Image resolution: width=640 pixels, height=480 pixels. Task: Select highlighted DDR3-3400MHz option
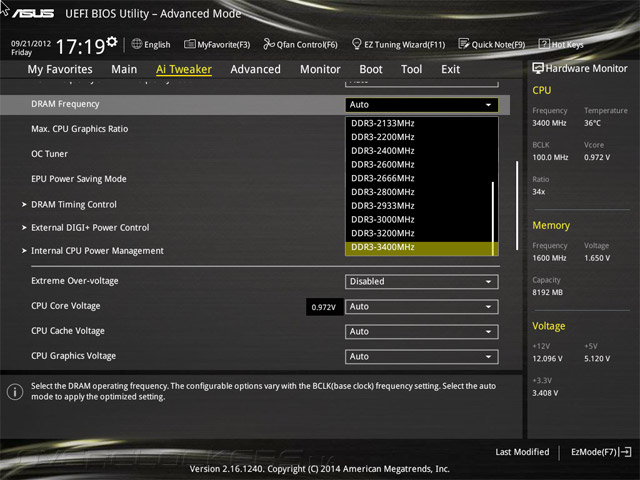click(420, 248)
